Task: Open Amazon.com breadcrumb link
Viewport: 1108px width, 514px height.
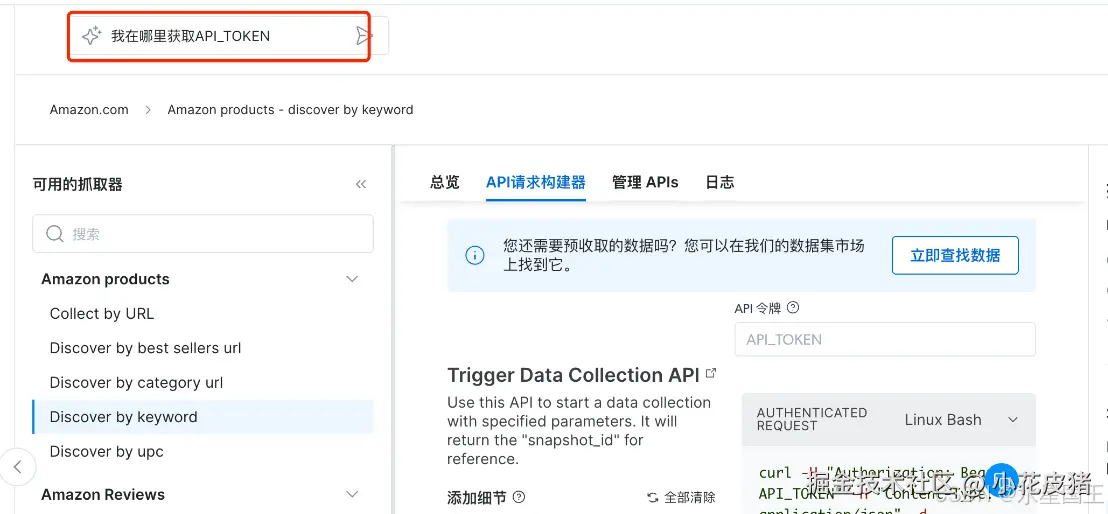Action: point(89,110)
